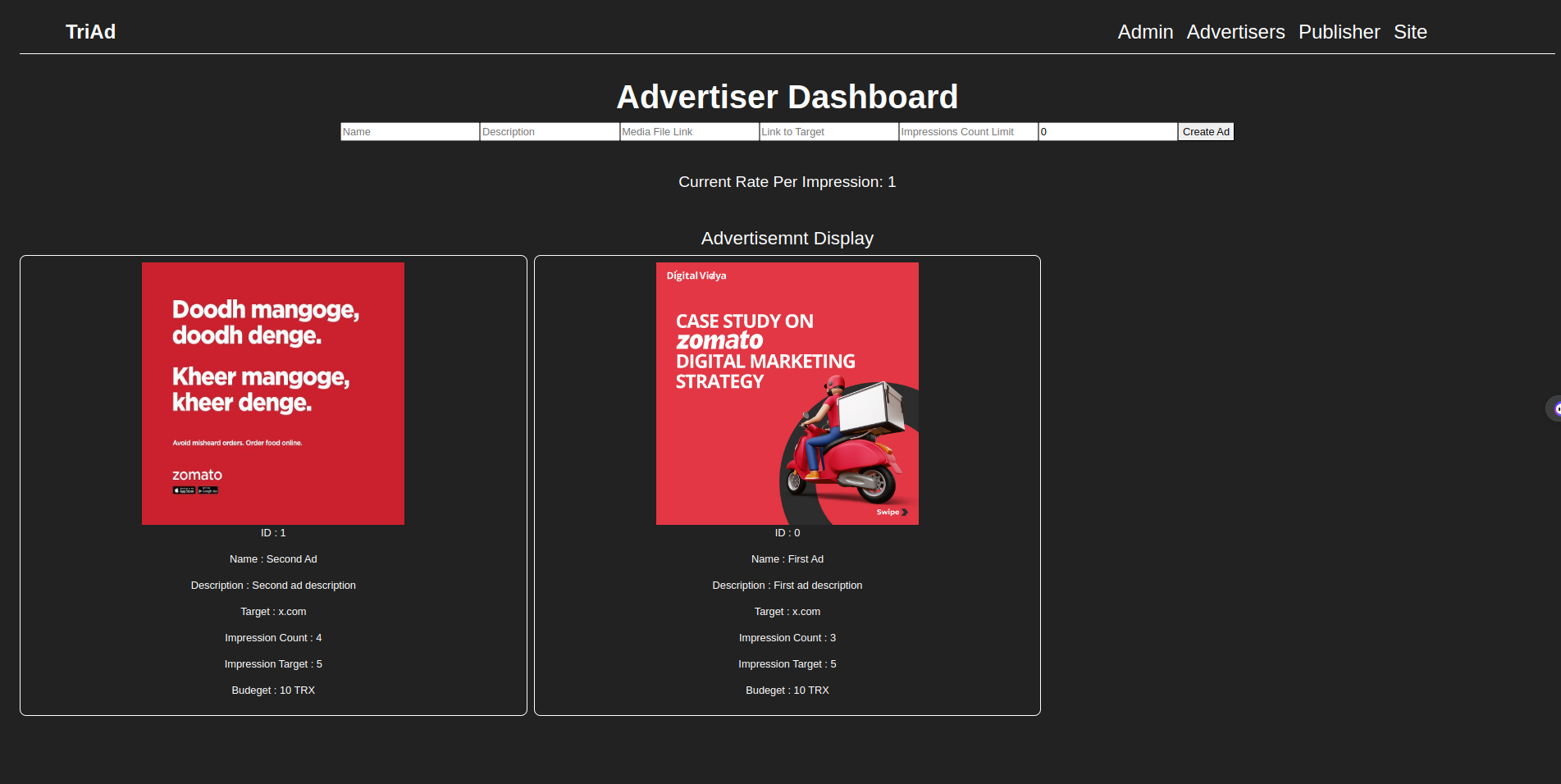
Task: Select the 'ID : 0' text
Action: (x=787, y=533)
